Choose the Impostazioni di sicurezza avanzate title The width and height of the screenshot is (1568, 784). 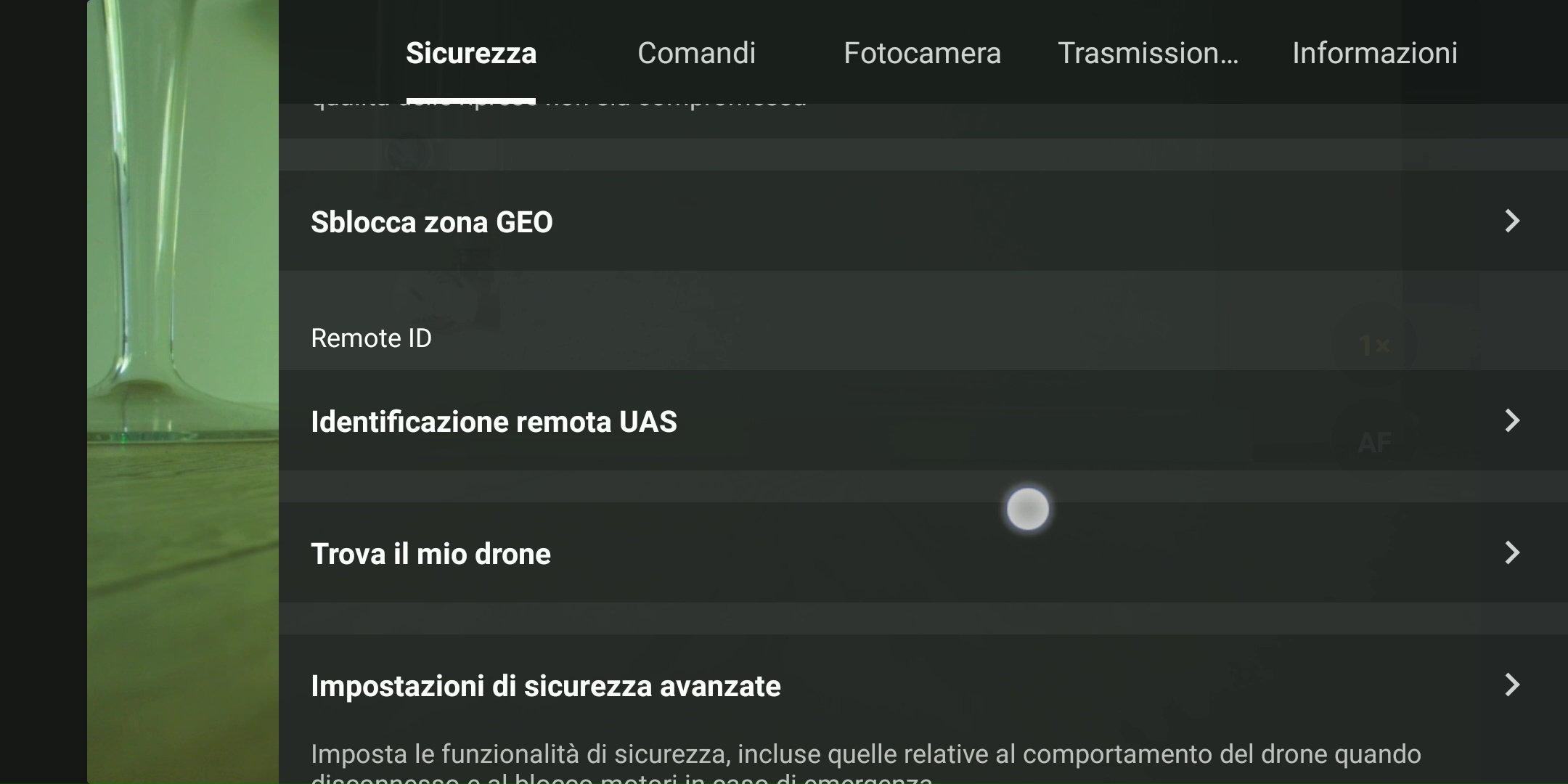pos(545,686)
